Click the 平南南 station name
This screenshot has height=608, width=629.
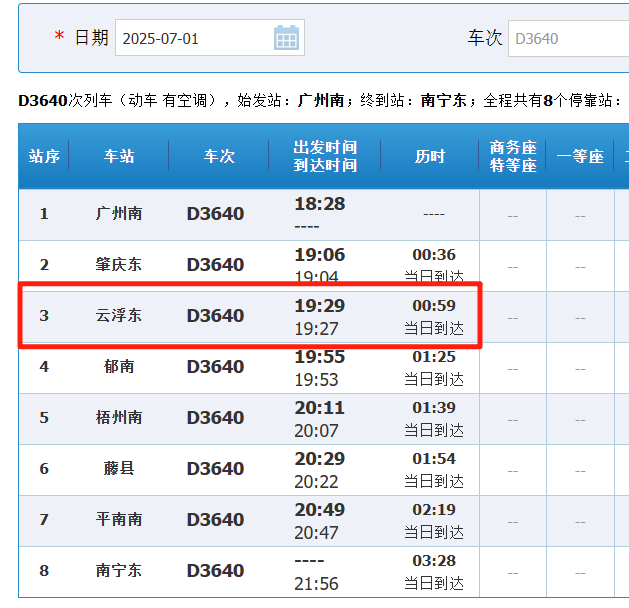coord(119,520)
